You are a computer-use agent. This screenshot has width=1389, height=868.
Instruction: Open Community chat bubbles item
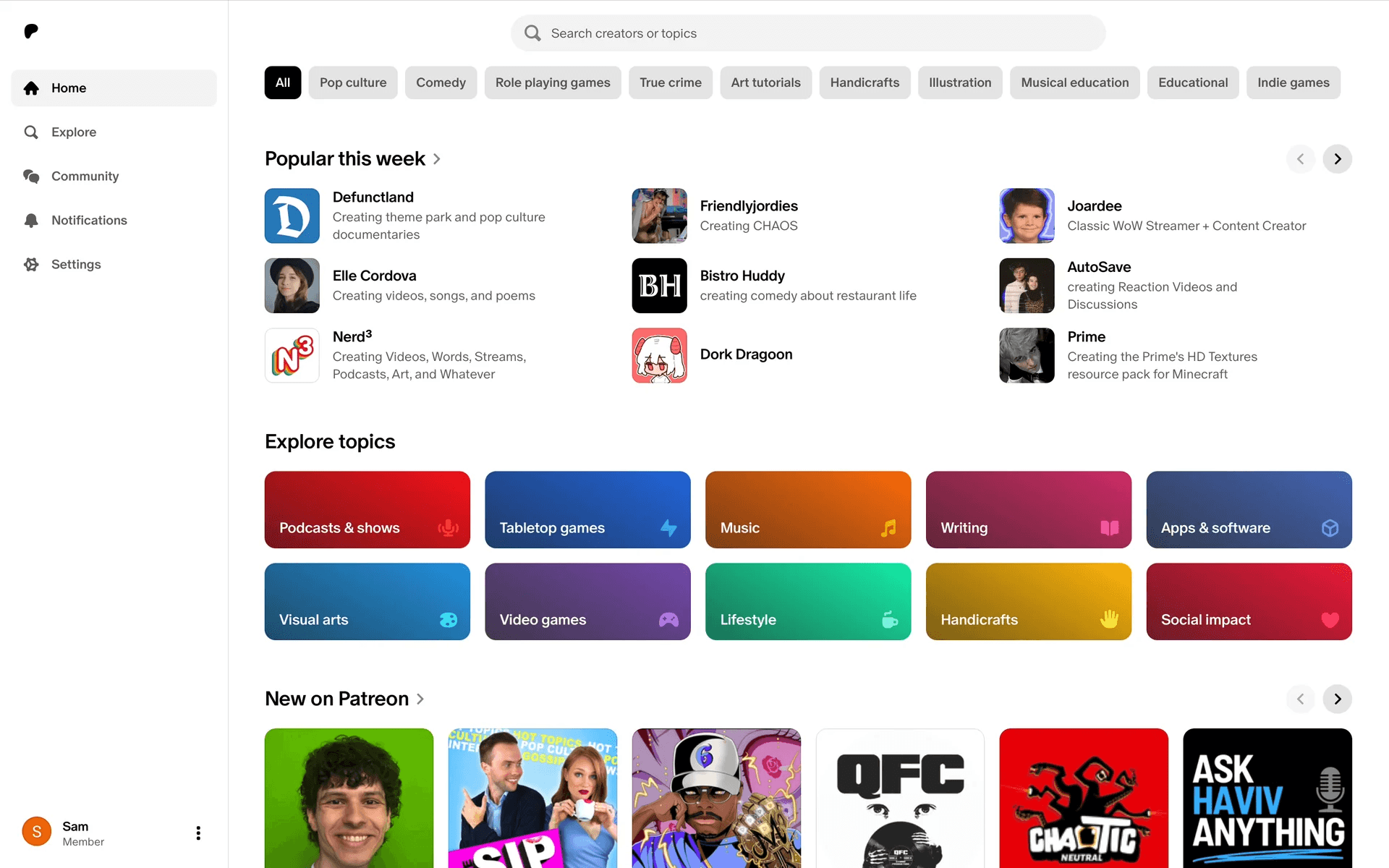[31, 176]
